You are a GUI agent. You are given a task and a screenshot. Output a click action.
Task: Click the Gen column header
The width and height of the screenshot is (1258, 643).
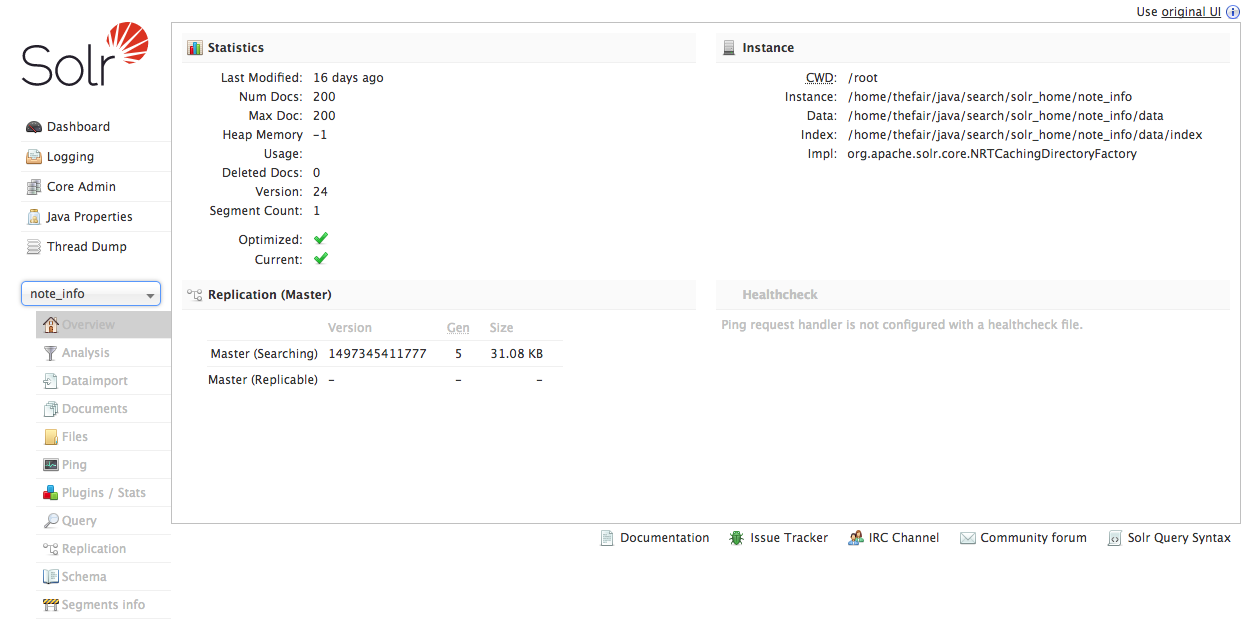click(x=458, y=328)
